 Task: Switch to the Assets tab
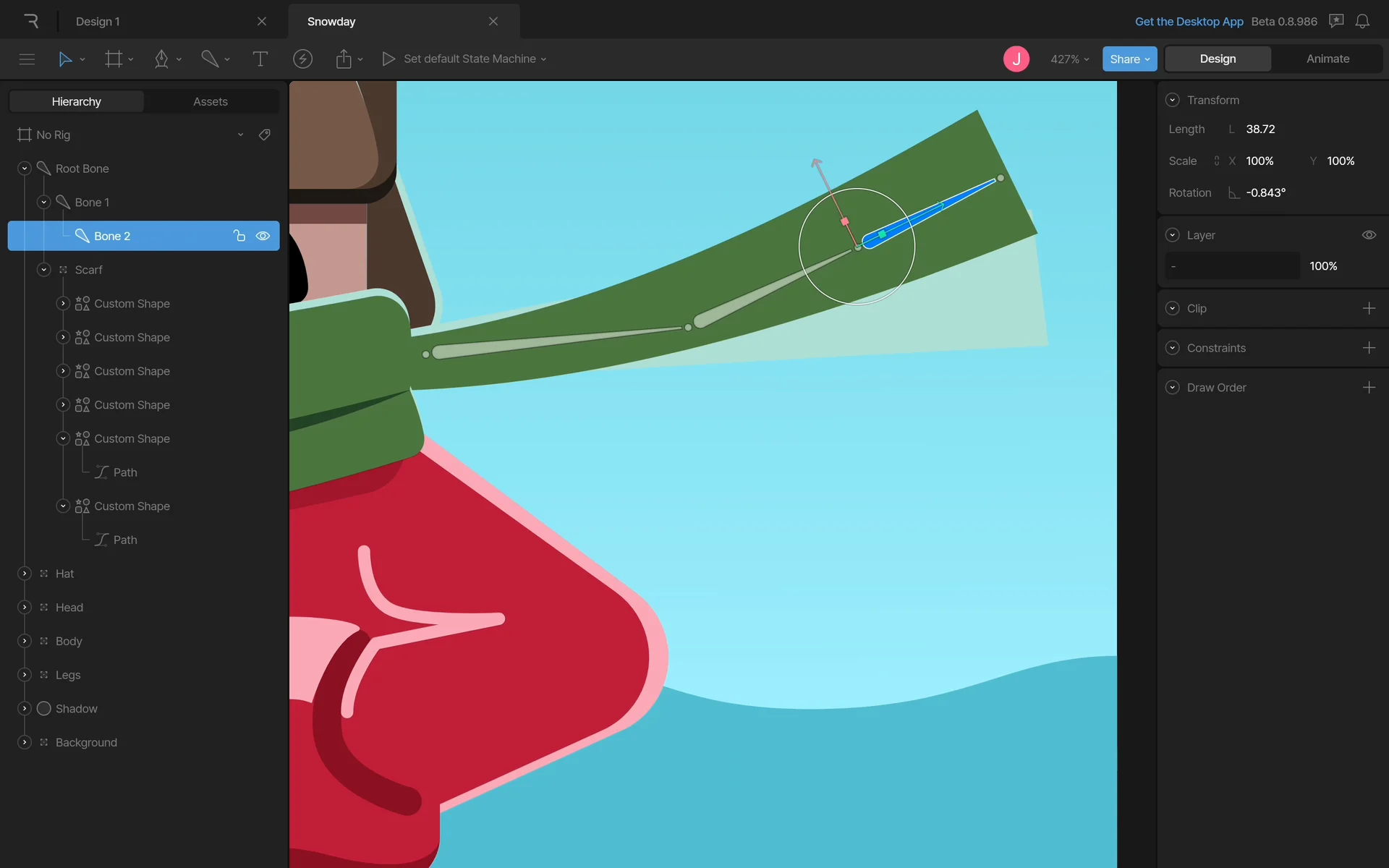pos(211,102)
